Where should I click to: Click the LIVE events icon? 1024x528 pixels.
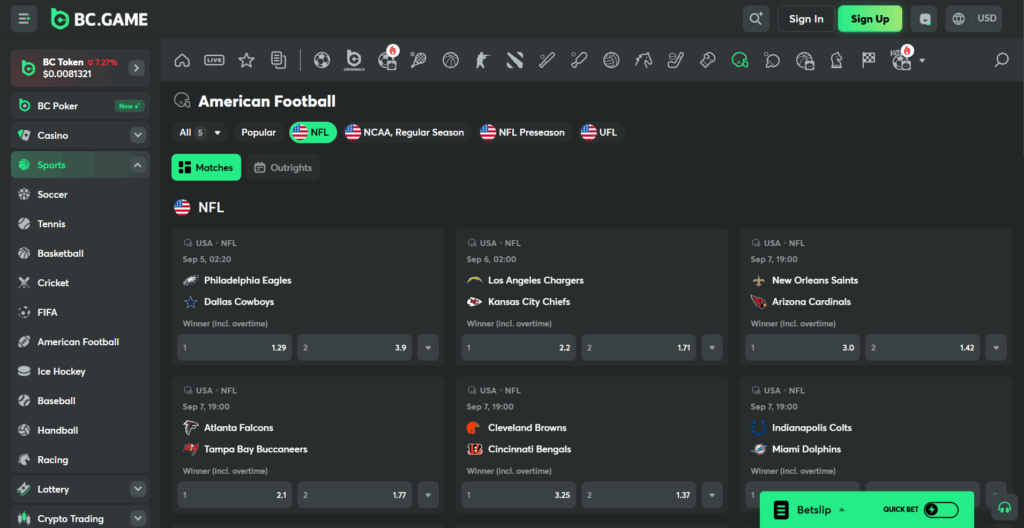pyautogui.click(x=214, y=60)
